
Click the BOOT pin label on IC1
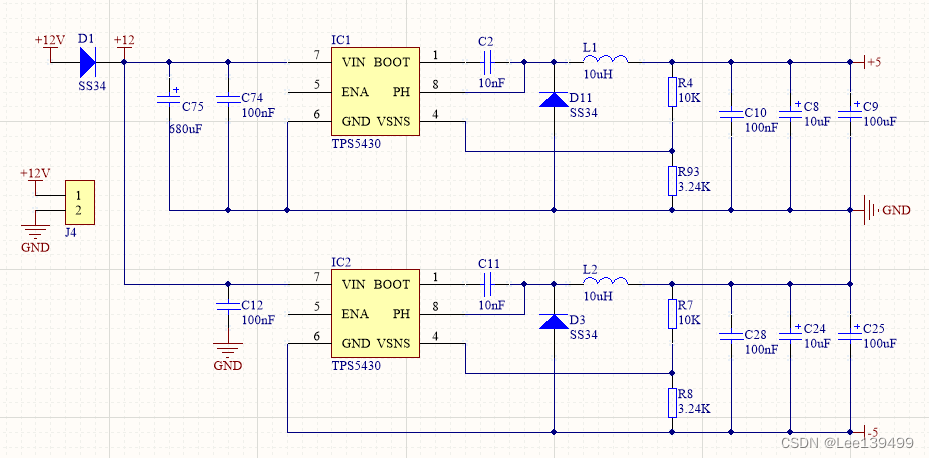(392, 62)
